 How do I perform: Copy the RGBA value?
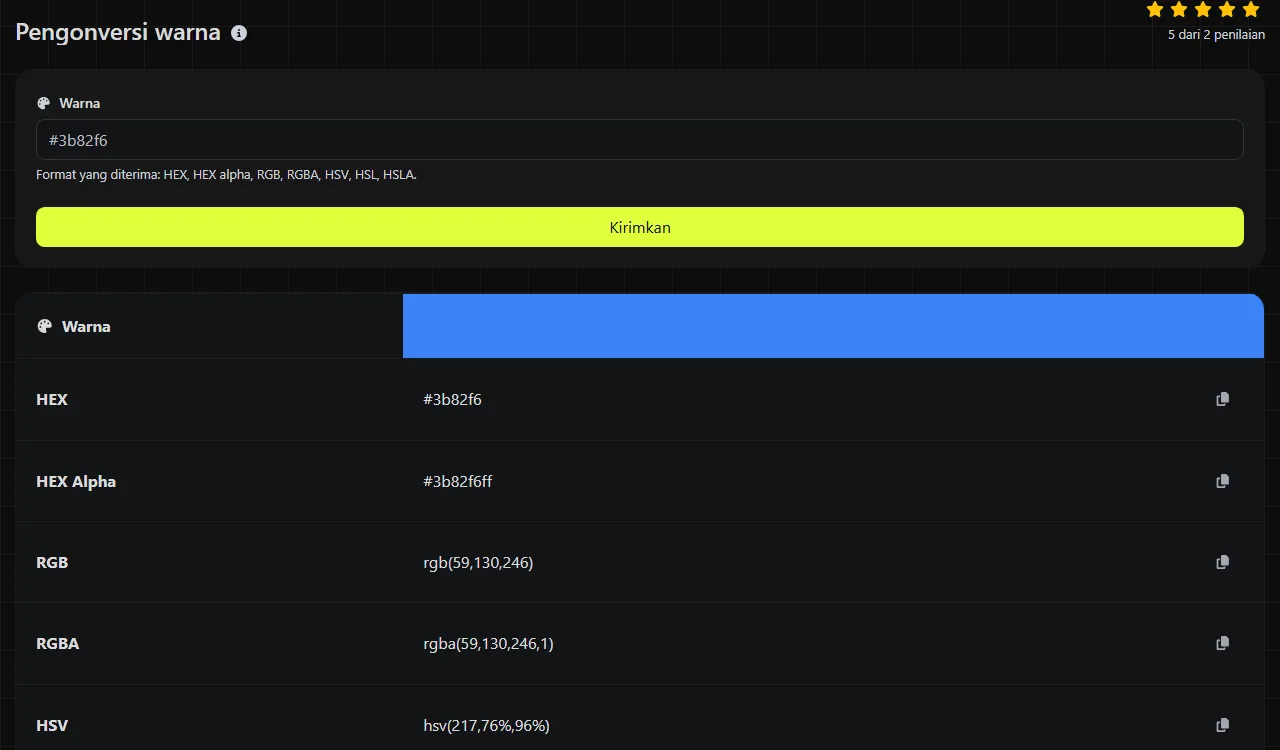pyautogui.click(x=1222, y=643)
